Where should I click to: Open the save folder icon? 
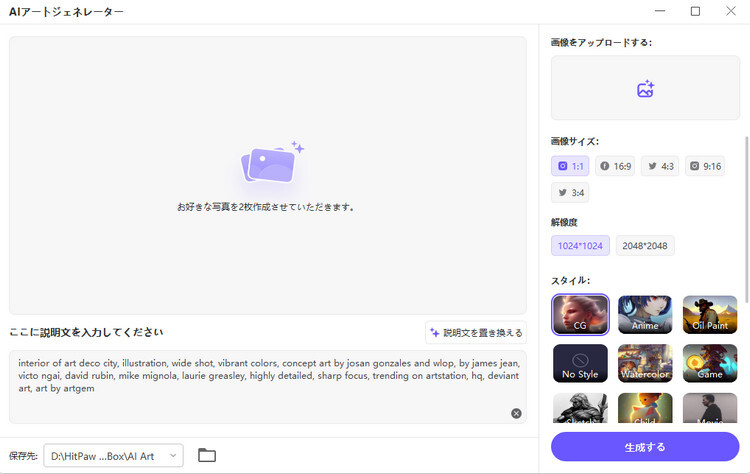(x=207, y=455)
